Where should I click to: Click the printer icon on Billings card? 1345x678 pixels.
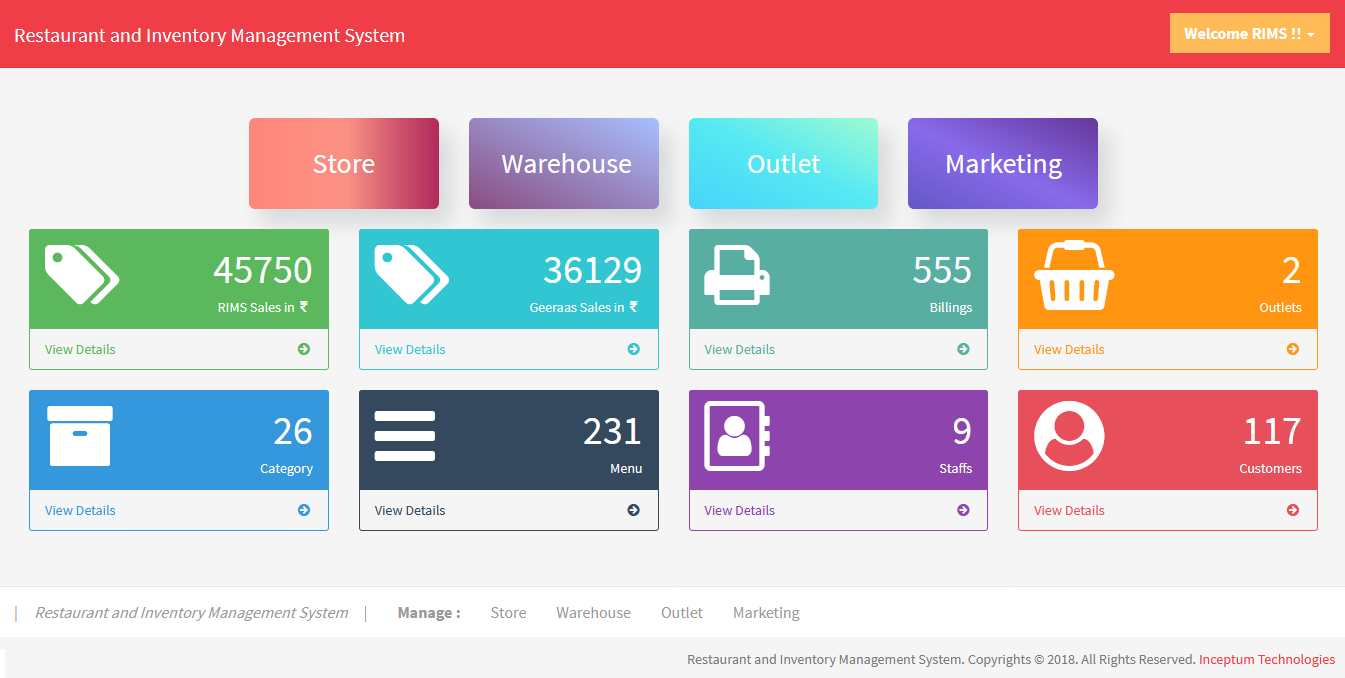[736, 274]
